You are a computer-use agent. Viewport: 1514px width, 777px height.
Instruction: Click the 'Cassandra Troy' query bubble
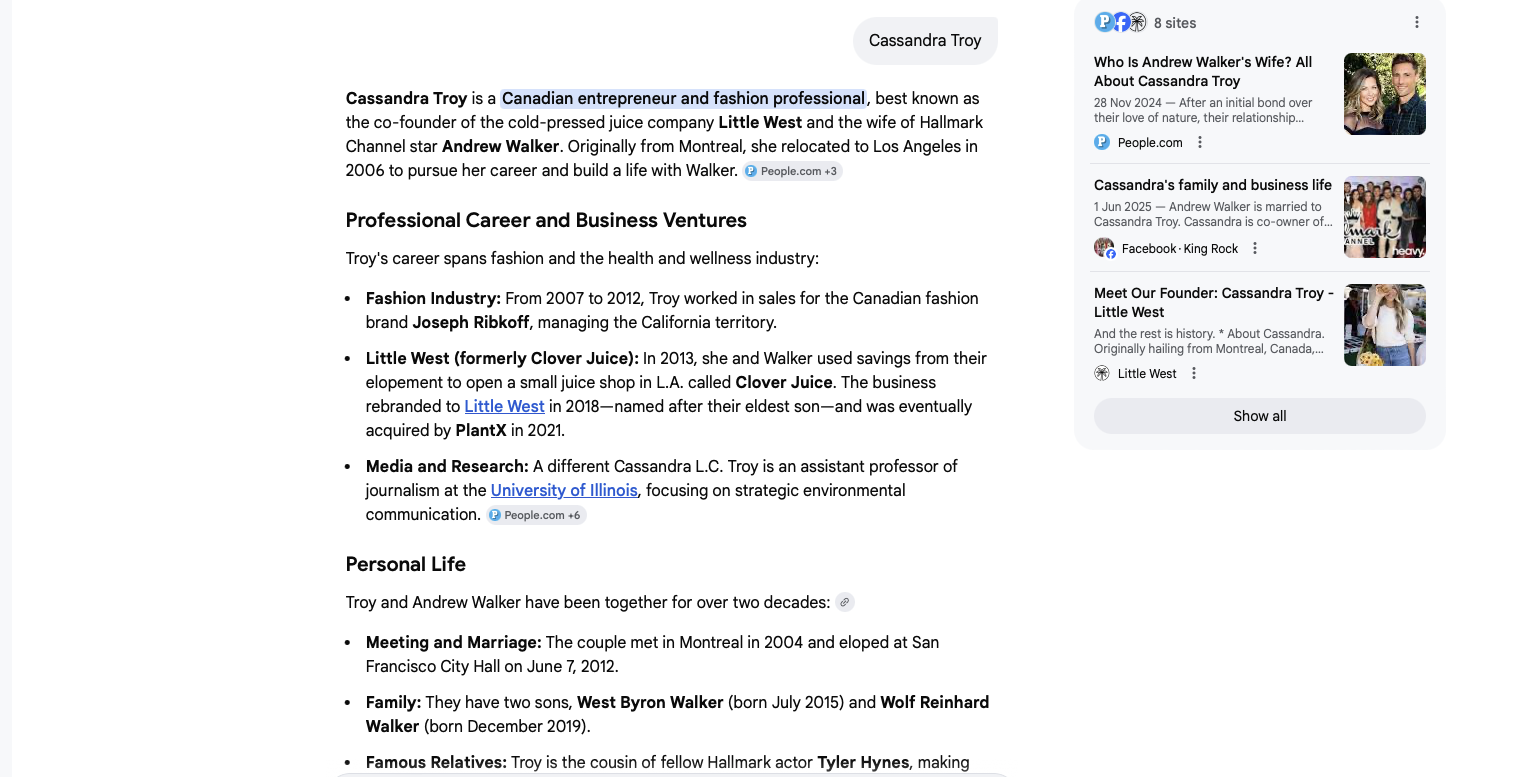click(924, 41)
